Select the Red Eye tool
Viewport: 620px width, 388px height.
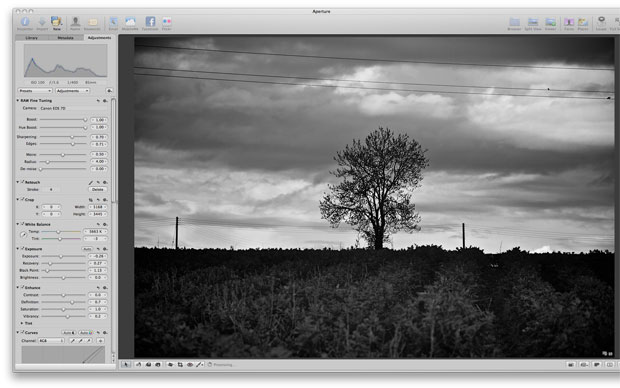coord(190,364)
